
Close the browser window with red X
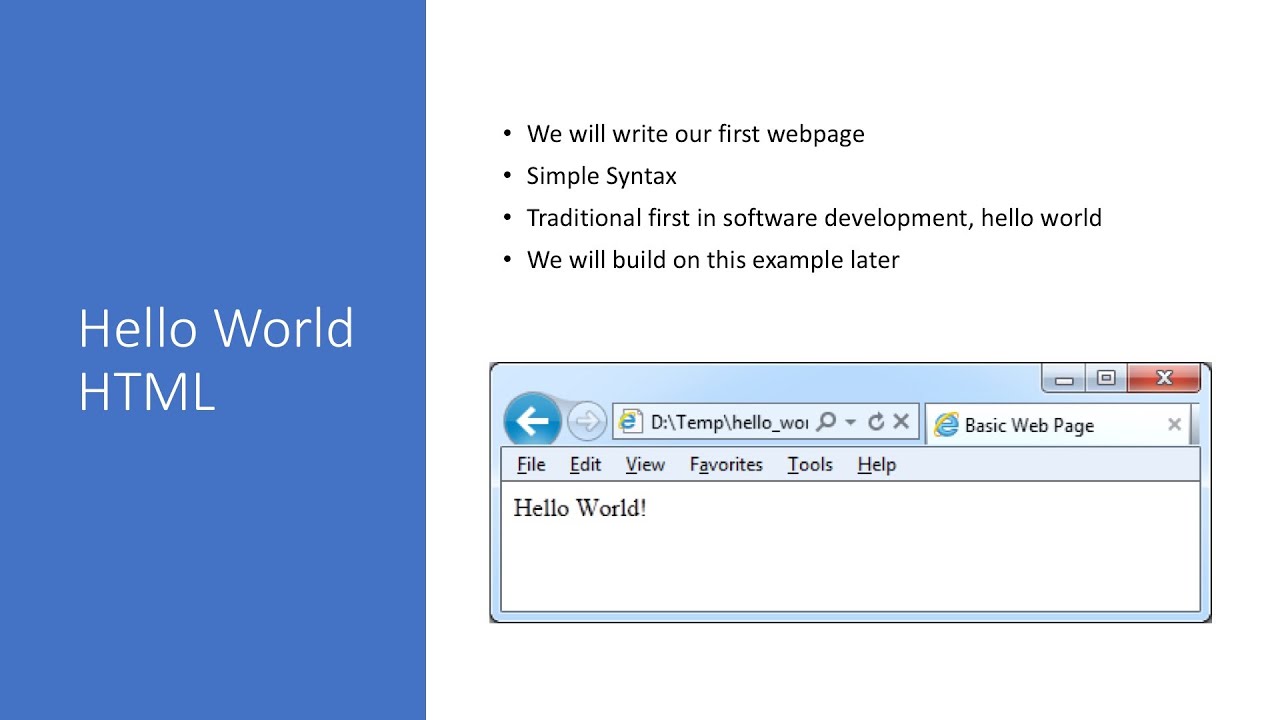(1163, 378)
